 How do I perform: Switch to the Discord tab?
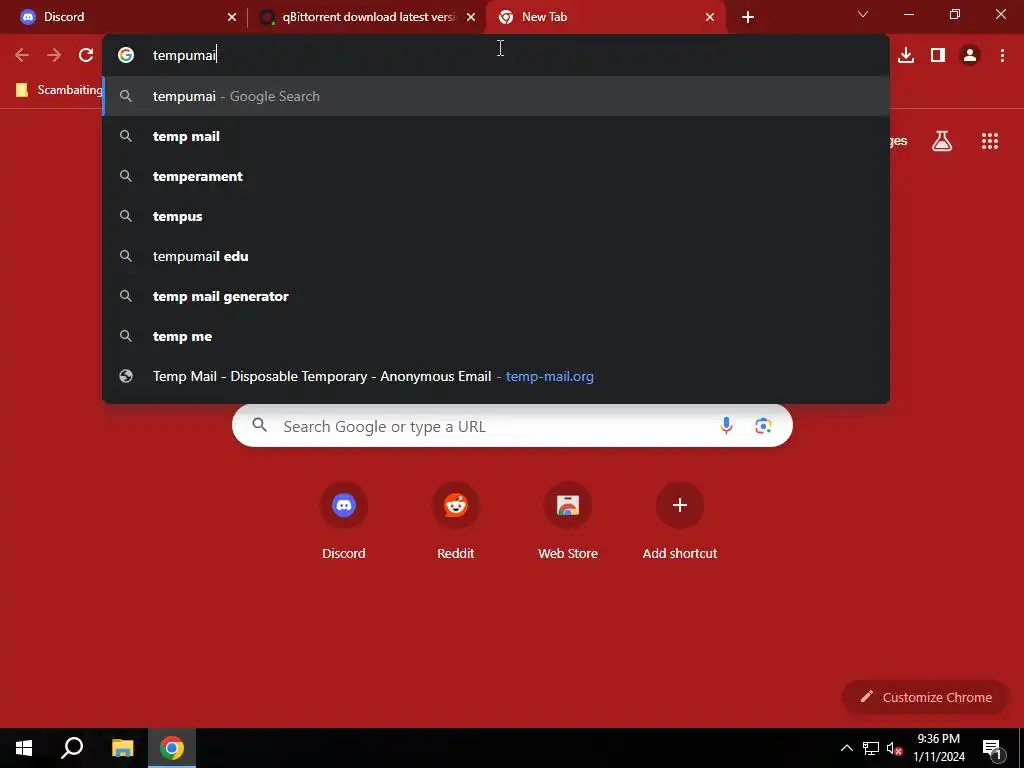[124, 17]
